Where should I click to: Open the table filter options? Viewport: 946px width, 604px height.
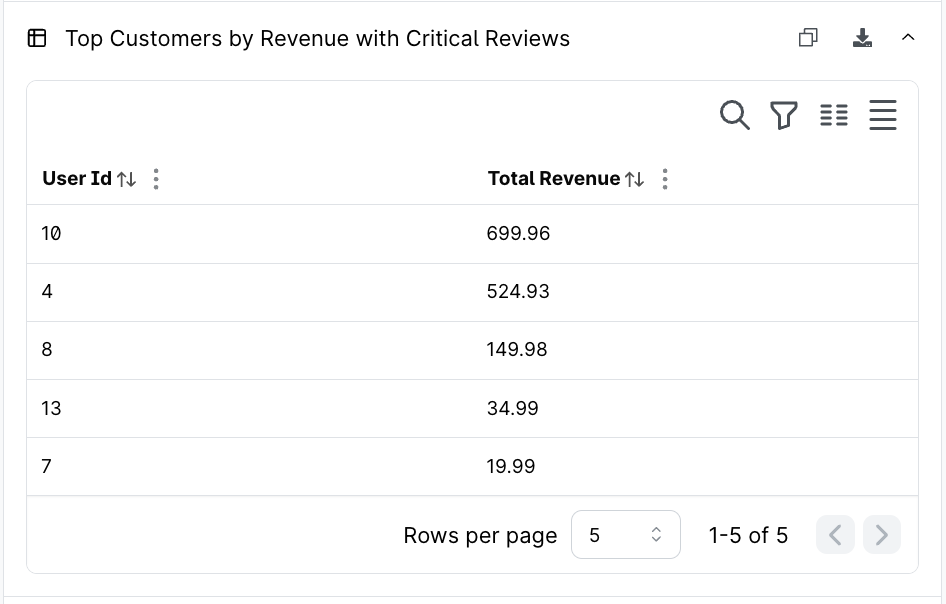(x=784, y=115)
